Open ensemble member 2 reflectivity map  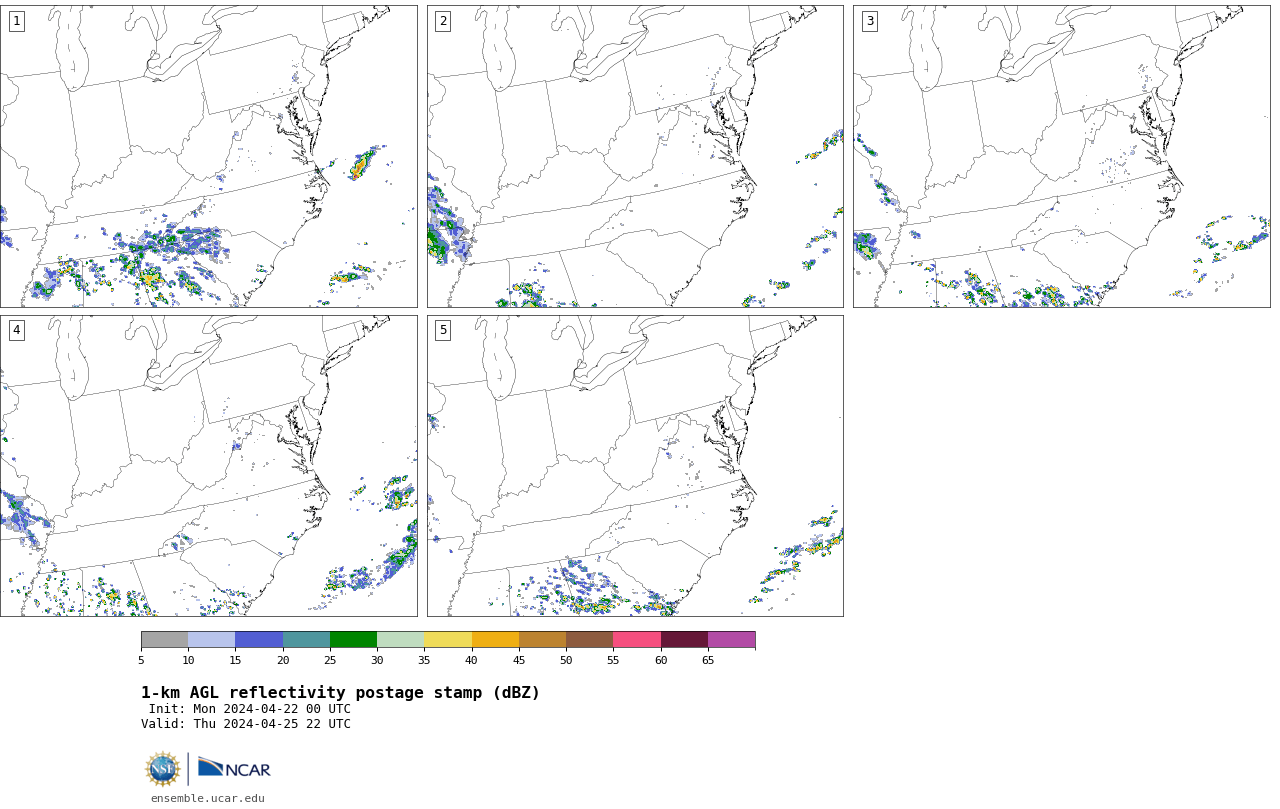pos(635,156)
